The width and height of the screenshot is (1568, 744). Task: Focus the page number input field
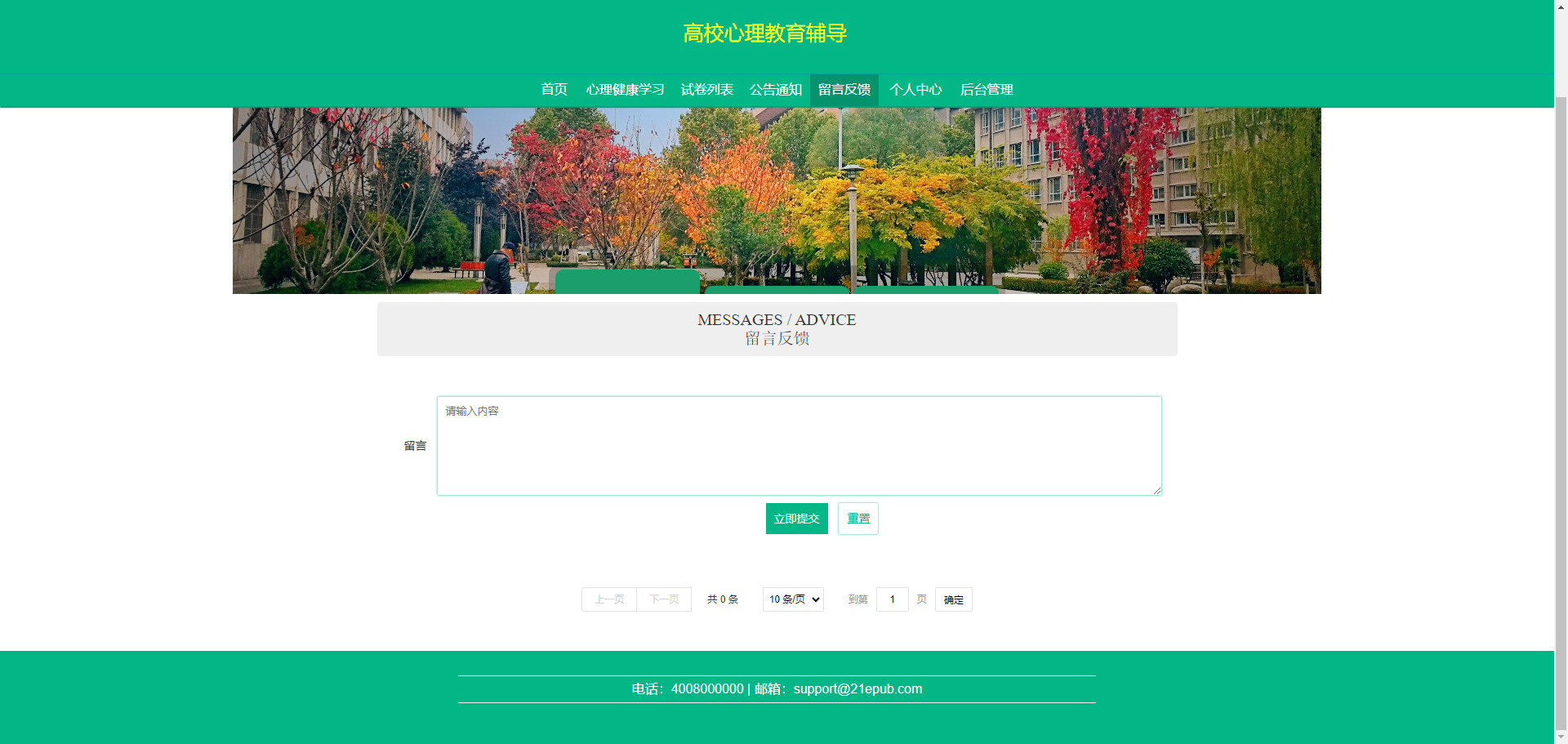pos(893,599)
